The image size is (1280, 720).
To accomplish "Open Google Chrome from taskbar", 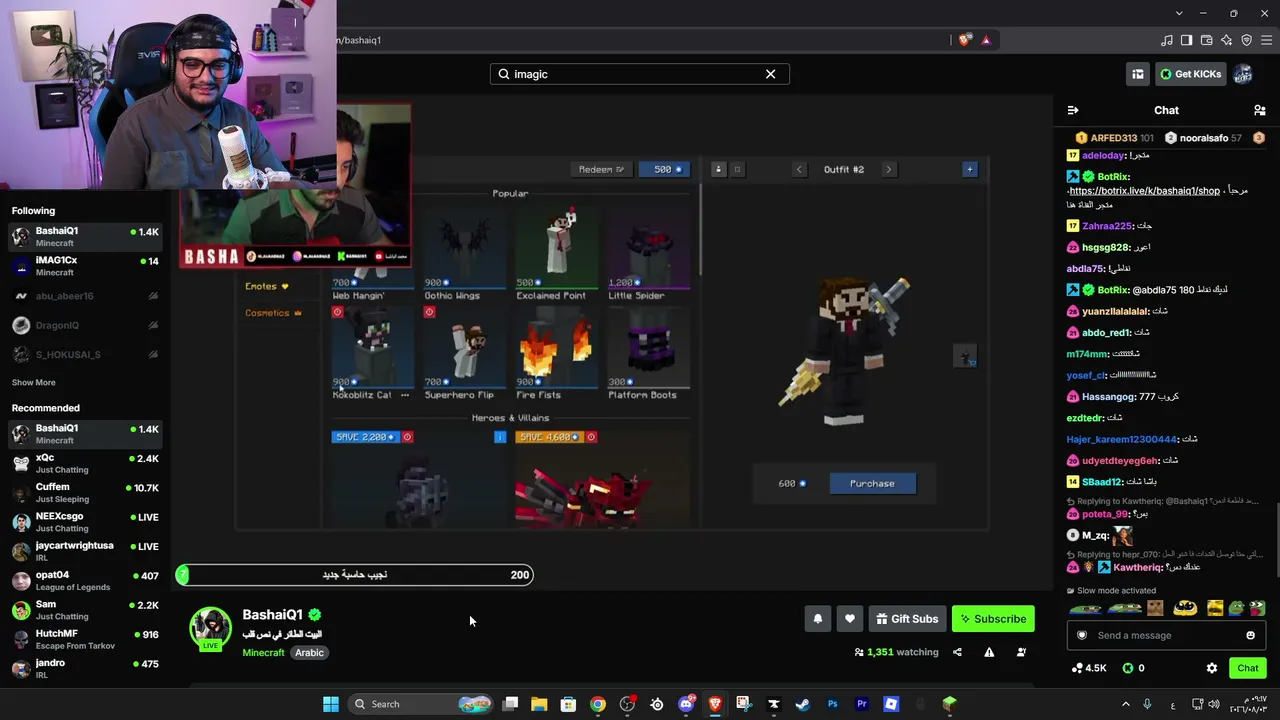I will [x=597, y=704].
